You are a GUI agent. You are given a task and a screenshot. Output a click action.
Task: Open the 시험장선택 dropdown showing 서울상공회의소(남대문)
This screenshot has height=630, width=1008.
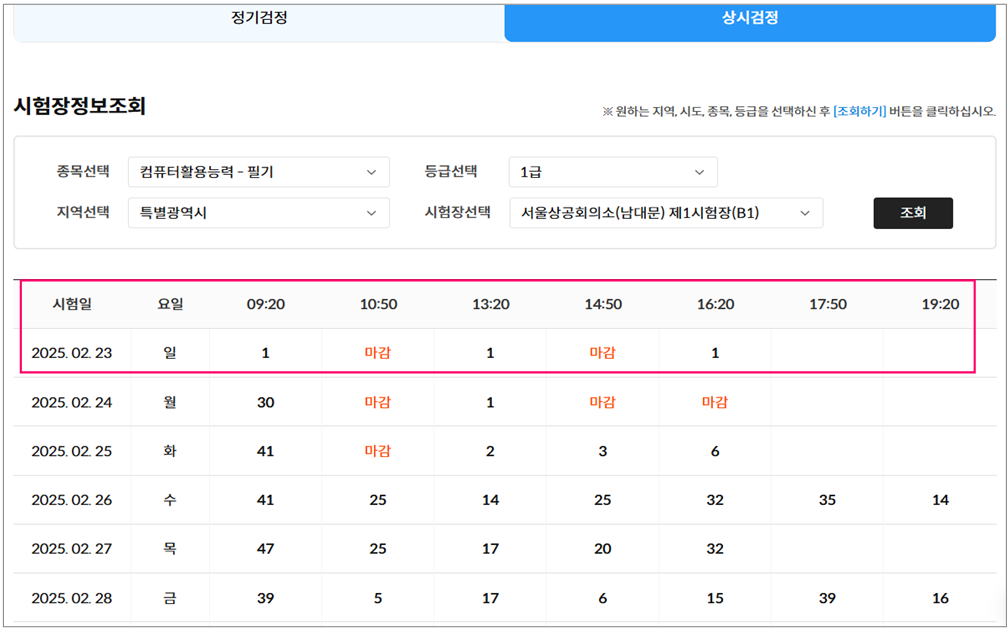click(666, 213)
